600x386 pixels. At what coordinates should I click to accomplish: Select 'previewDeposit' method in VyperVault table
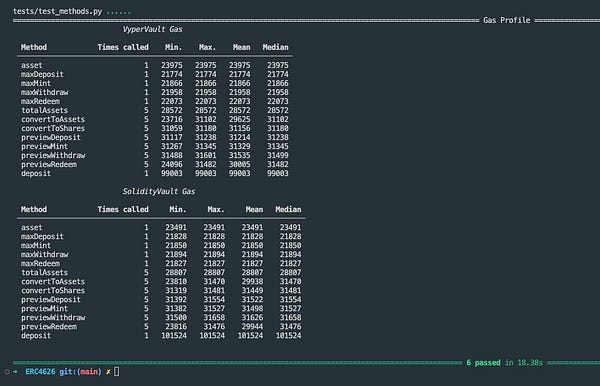pos(51,137)
